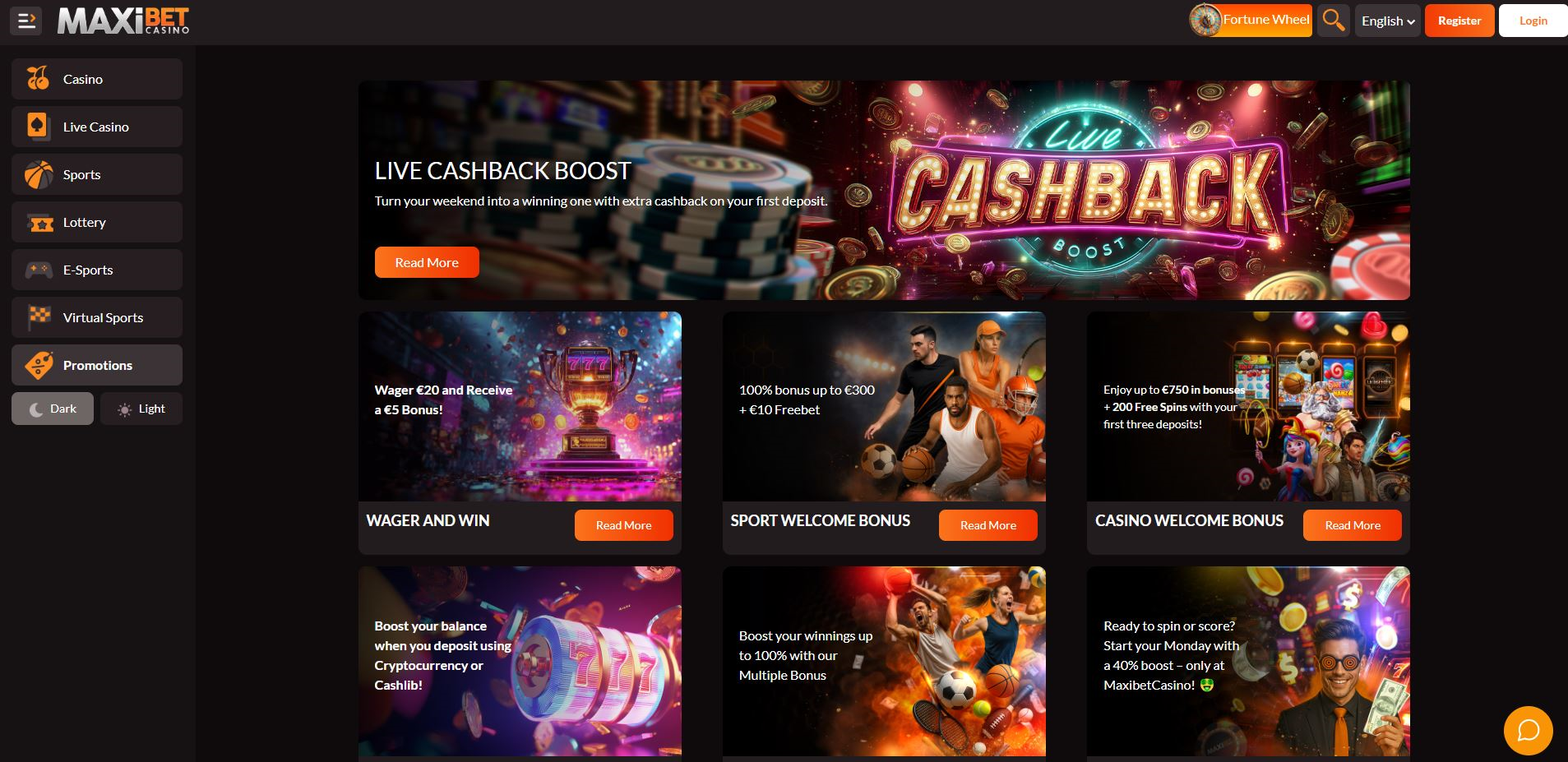This screenshot has width=1568, height=762.
Task: Switch to Light theme
Action: click(x=141, y=409)
